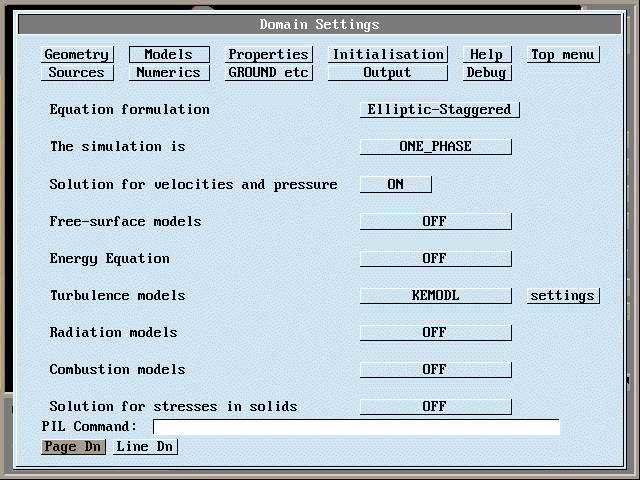Select the Sources panel button

77,73
